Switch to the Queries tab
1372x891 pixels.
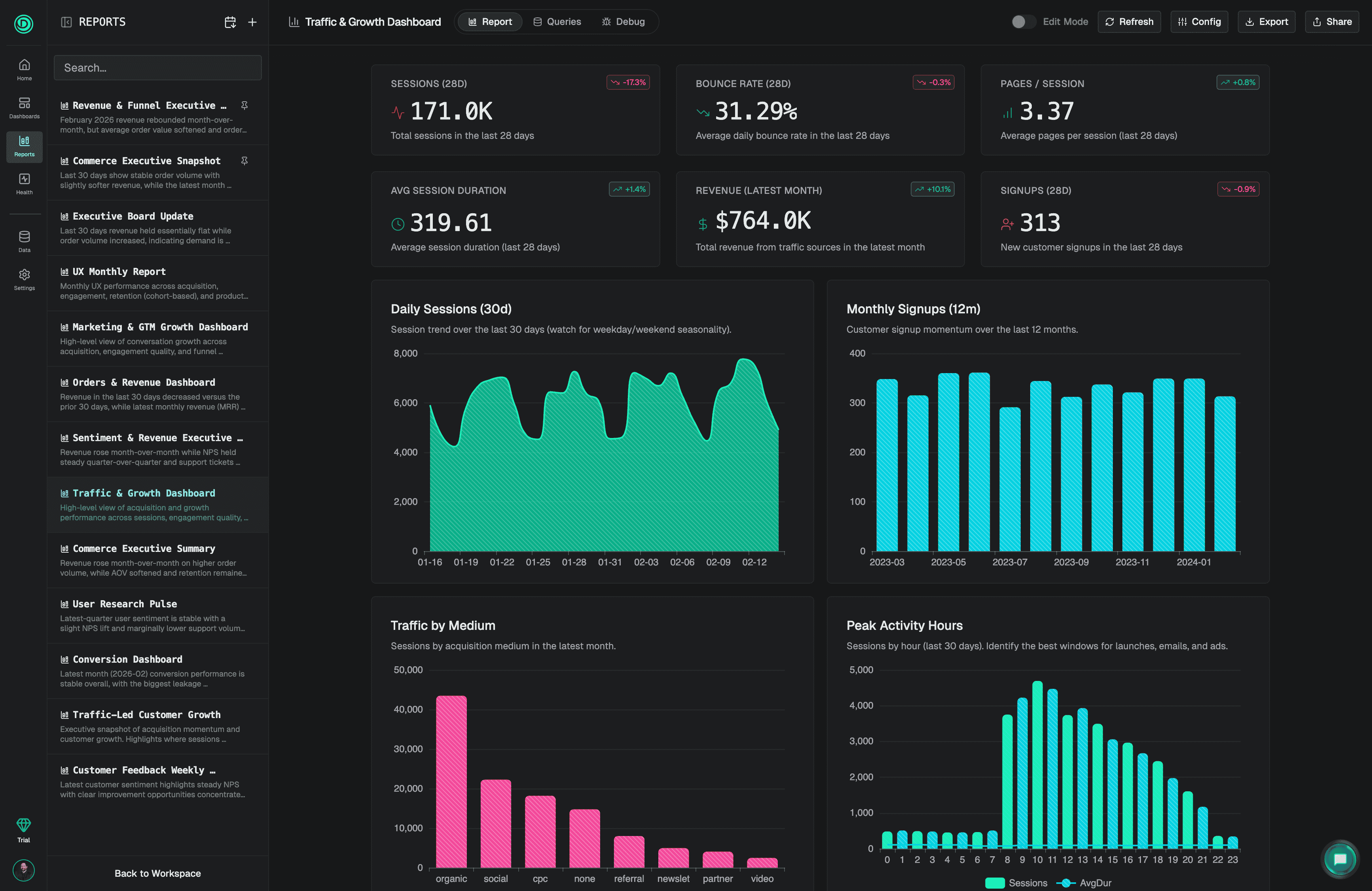[x=557, y=22]
